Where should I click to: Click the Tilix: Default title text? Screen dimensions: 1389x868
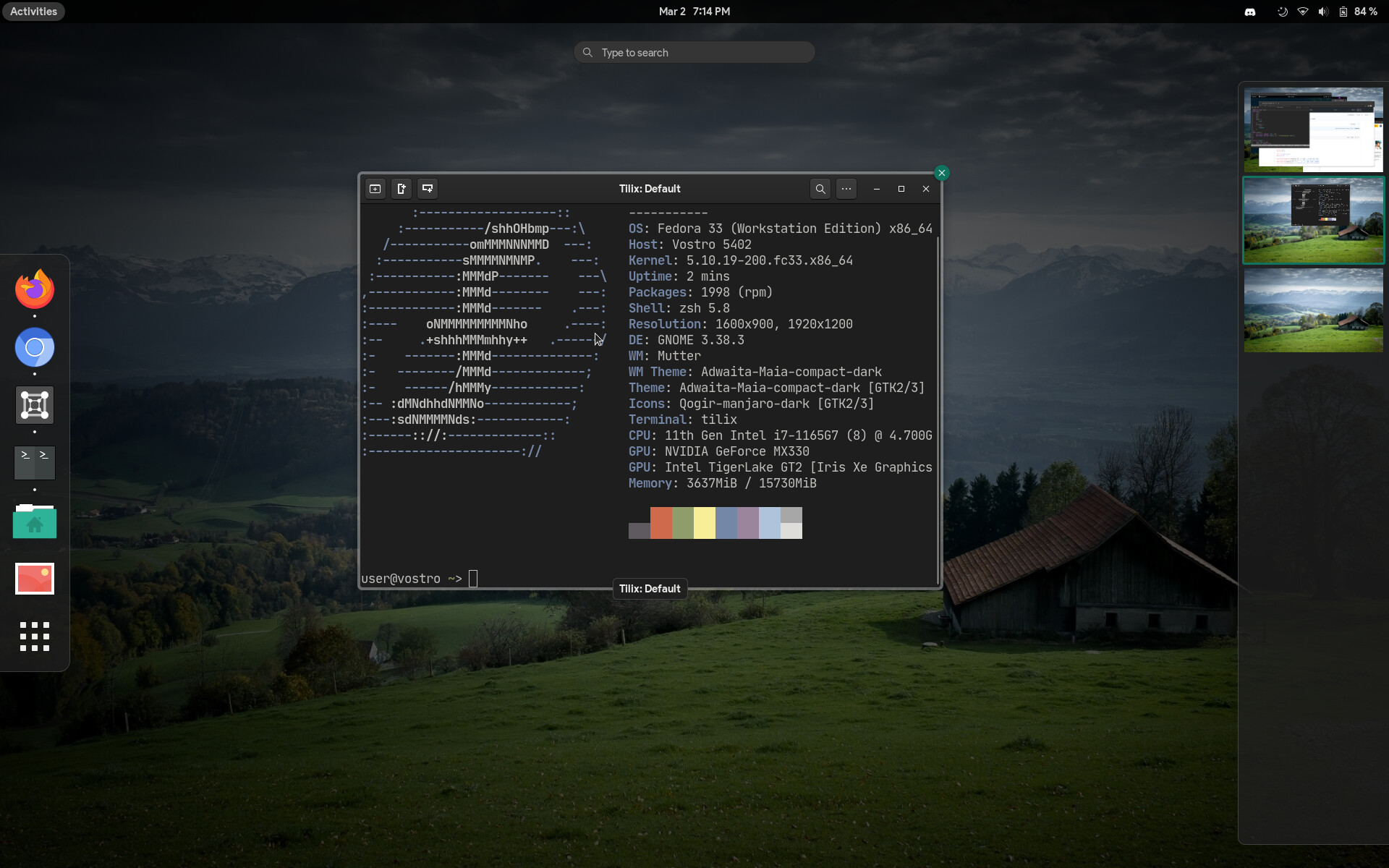pos(650,189)
